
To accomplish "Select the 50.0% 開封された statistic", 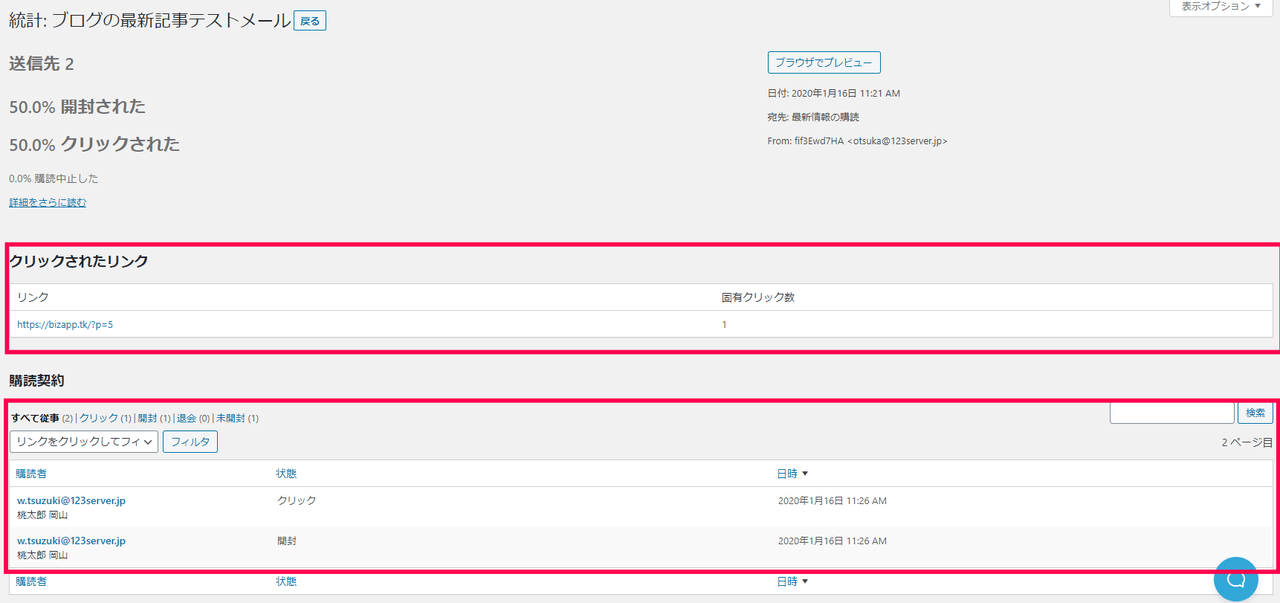I will (77, 106).
